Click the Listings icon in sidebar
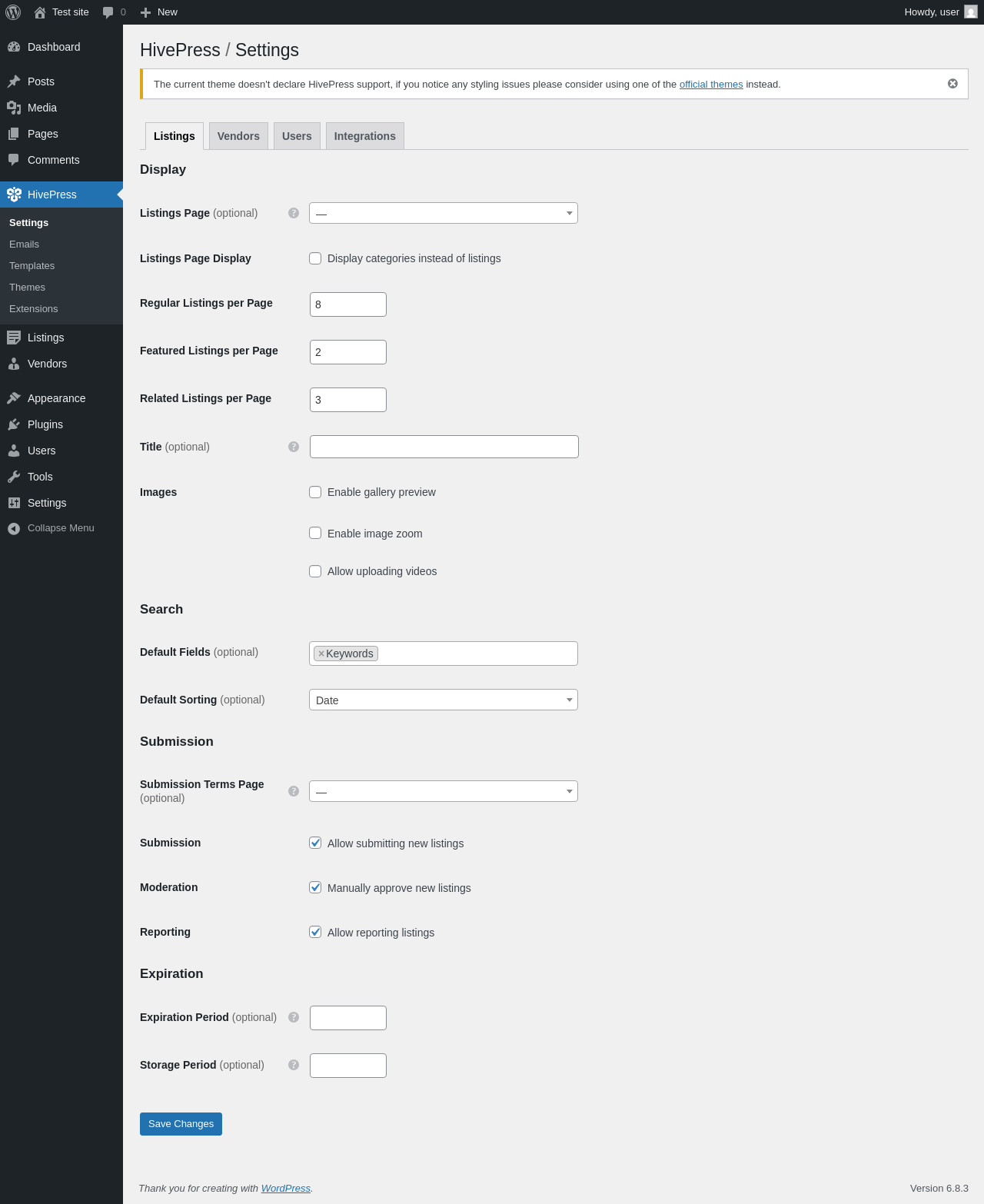984x1204 pixels. [x=14, y=338]
